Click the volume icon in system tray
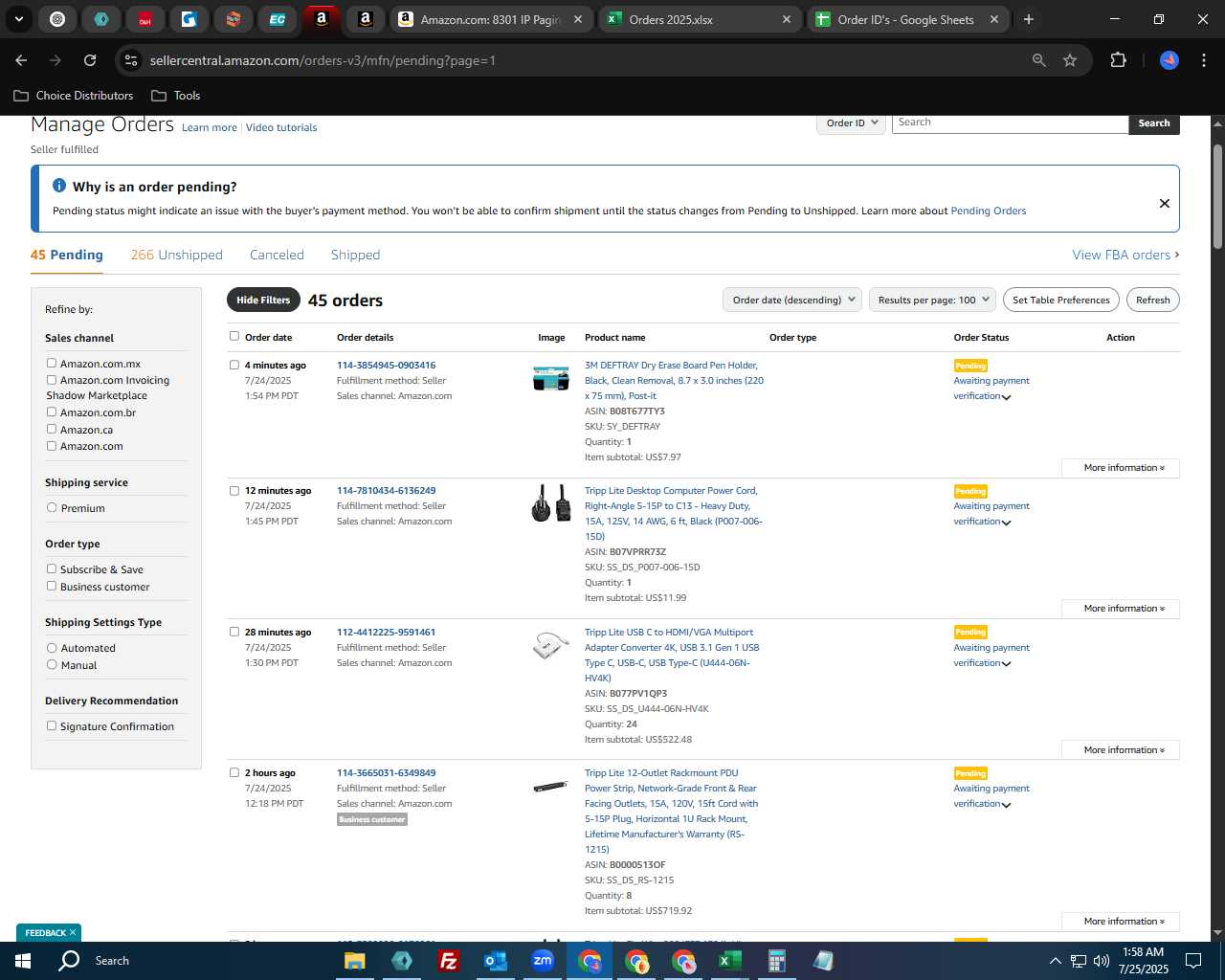The height and width of the screenshot is (980, 1225). (x=1102, y=961)
